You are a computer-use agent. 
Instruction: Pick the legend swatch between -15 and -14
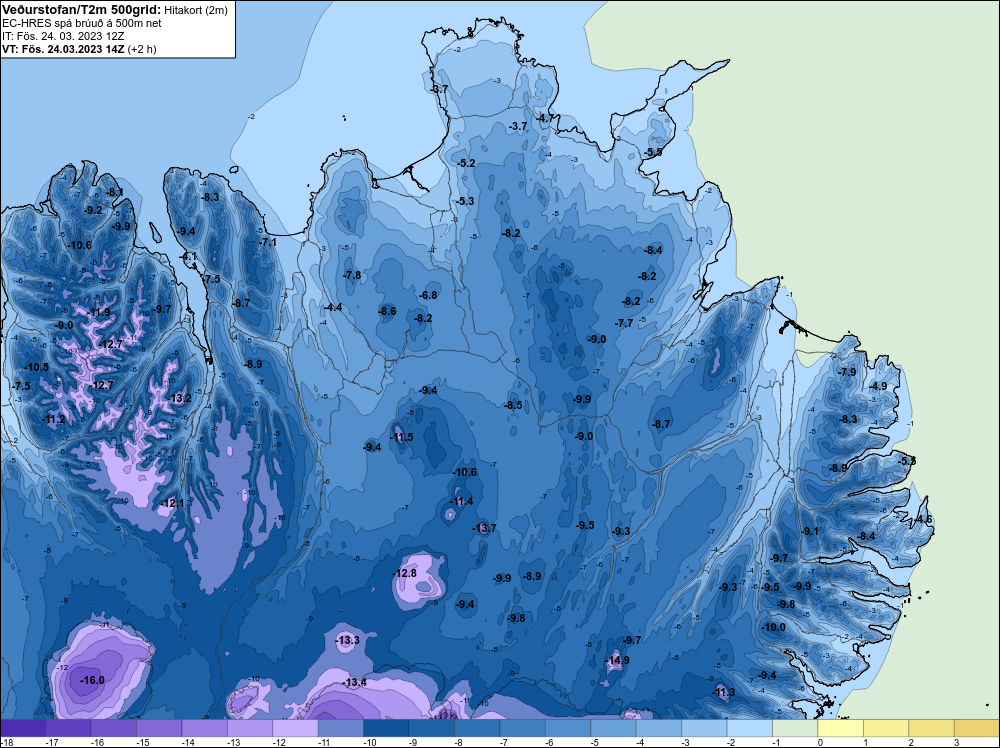(159, 728)
